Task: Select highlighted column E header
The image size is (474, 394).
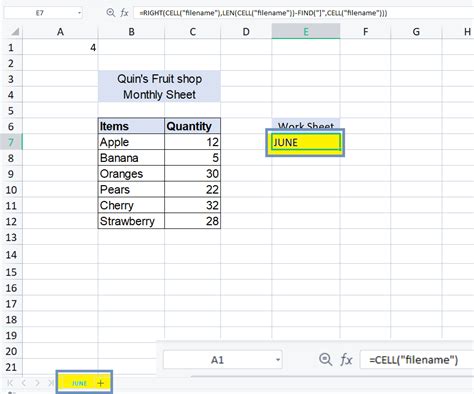Action: 306,32
